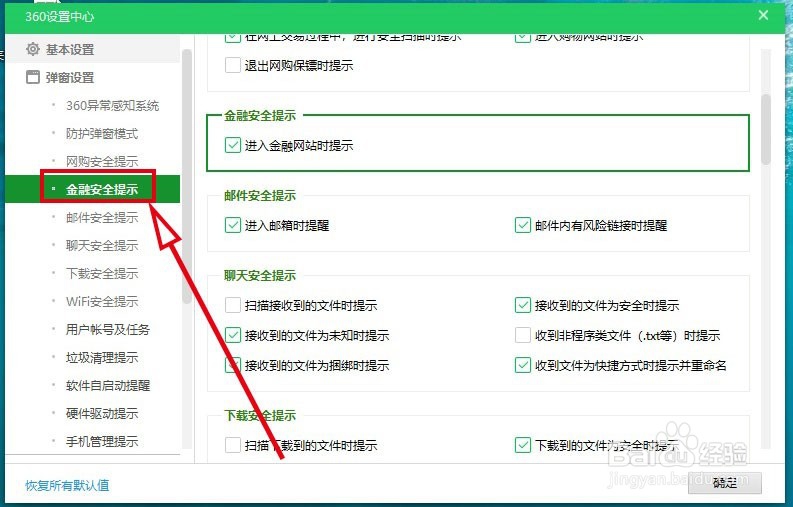
Task: Click the sidebar scrollbar thumb
Action: point(187,176)
